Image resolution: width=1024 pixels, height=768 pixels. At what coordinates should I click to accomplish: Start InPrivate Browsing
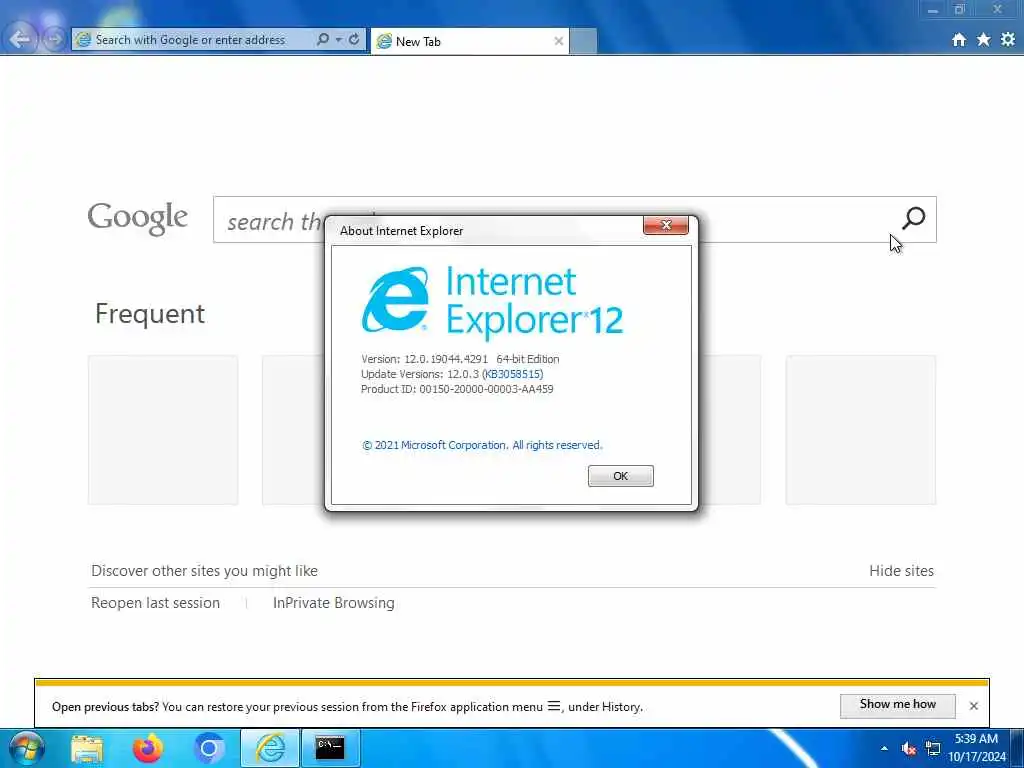(334, 603)
